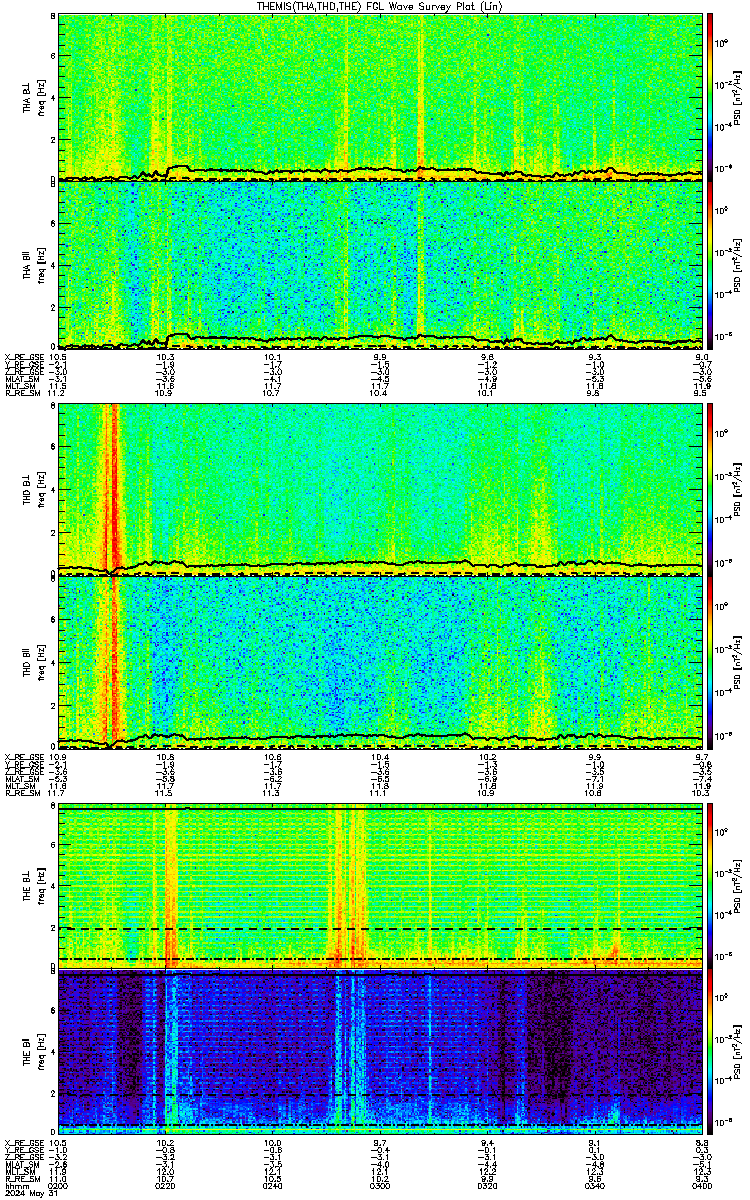Click the PSD [nT²/Hz] label of THA B⊥ colorbar
This screenshot has width=750, height=1200.
point(736,97)
